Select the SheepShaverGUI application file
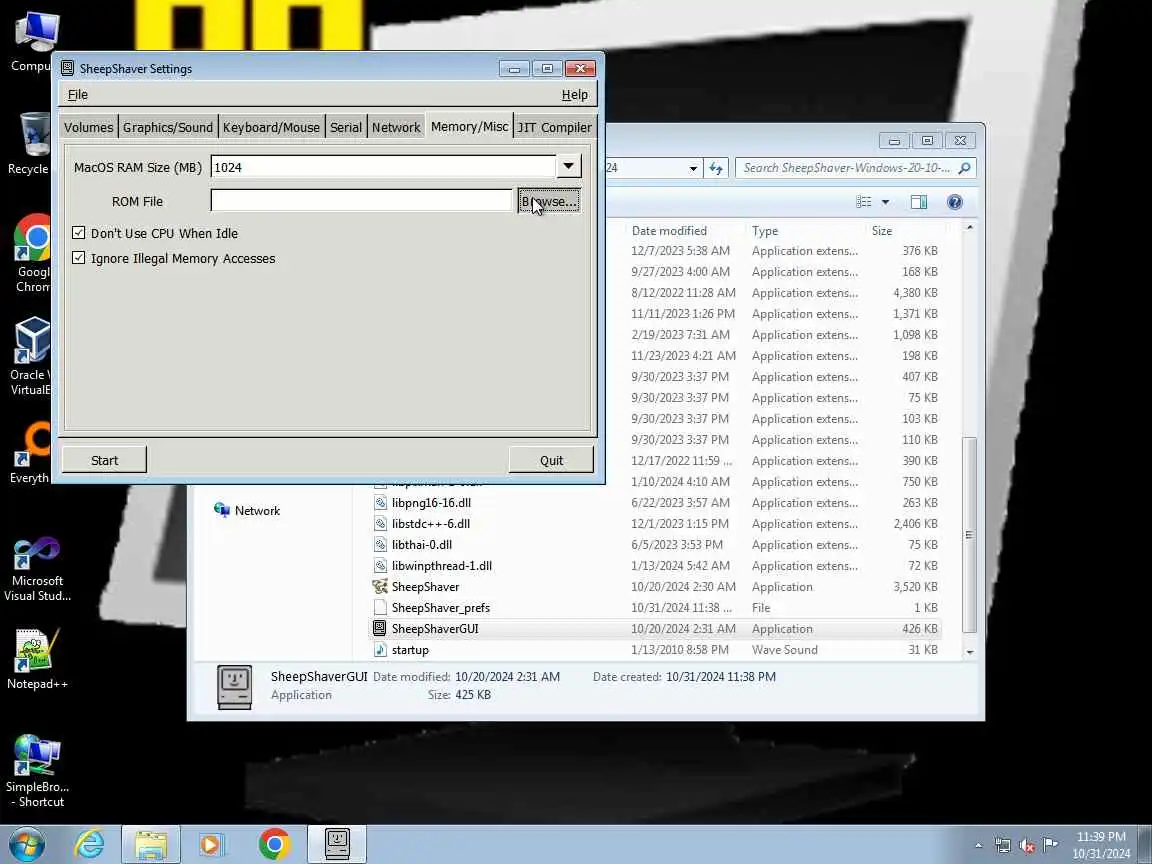 (435, 628)
